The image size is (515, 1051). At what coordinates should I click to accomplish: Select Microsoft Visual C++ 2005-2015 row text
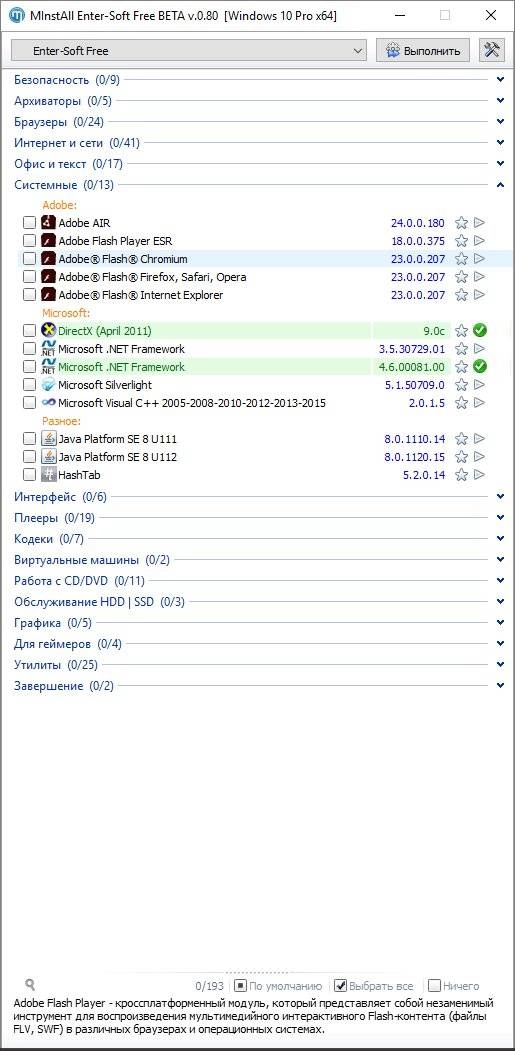point(192,403)
